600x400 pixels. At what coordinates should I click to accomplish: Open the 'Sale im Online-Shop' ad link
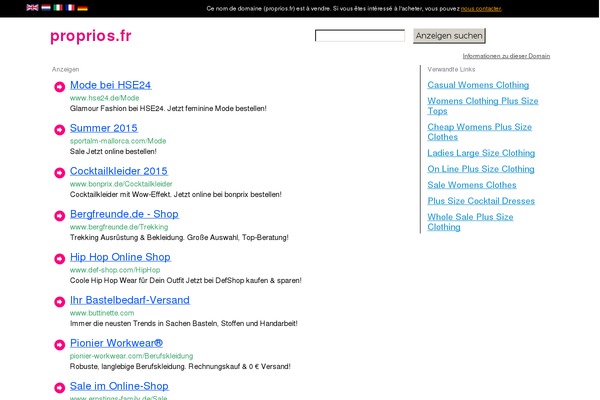point(119,386)
